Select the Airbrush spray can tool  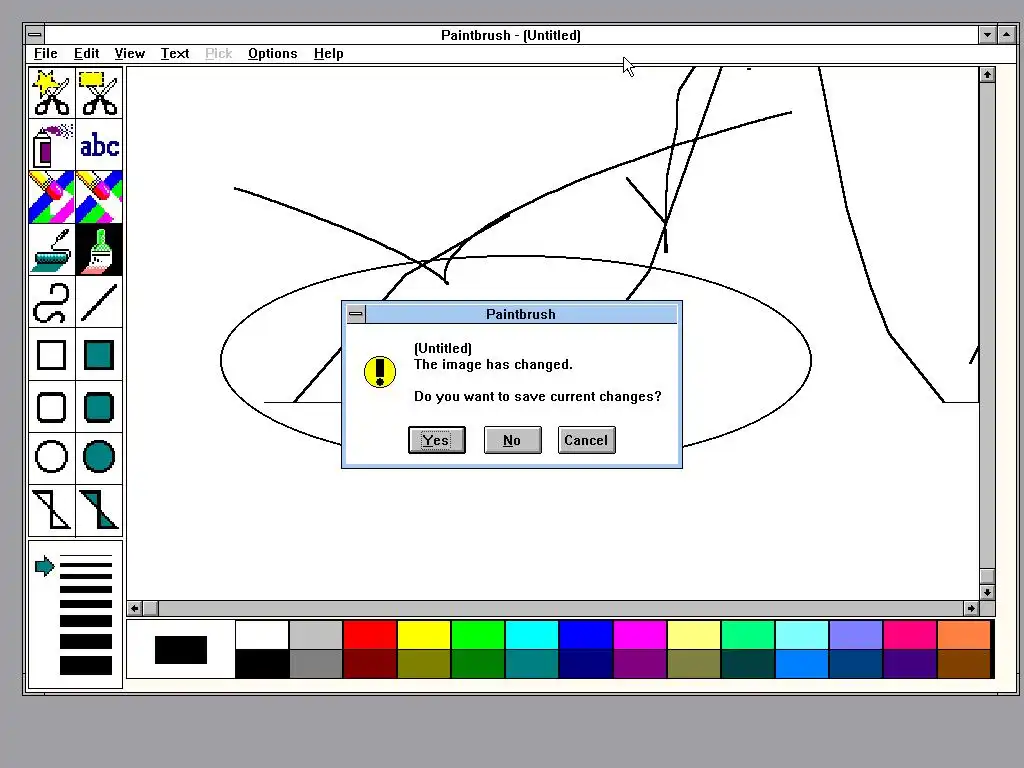pyautogui.click(x=52, y=145)
